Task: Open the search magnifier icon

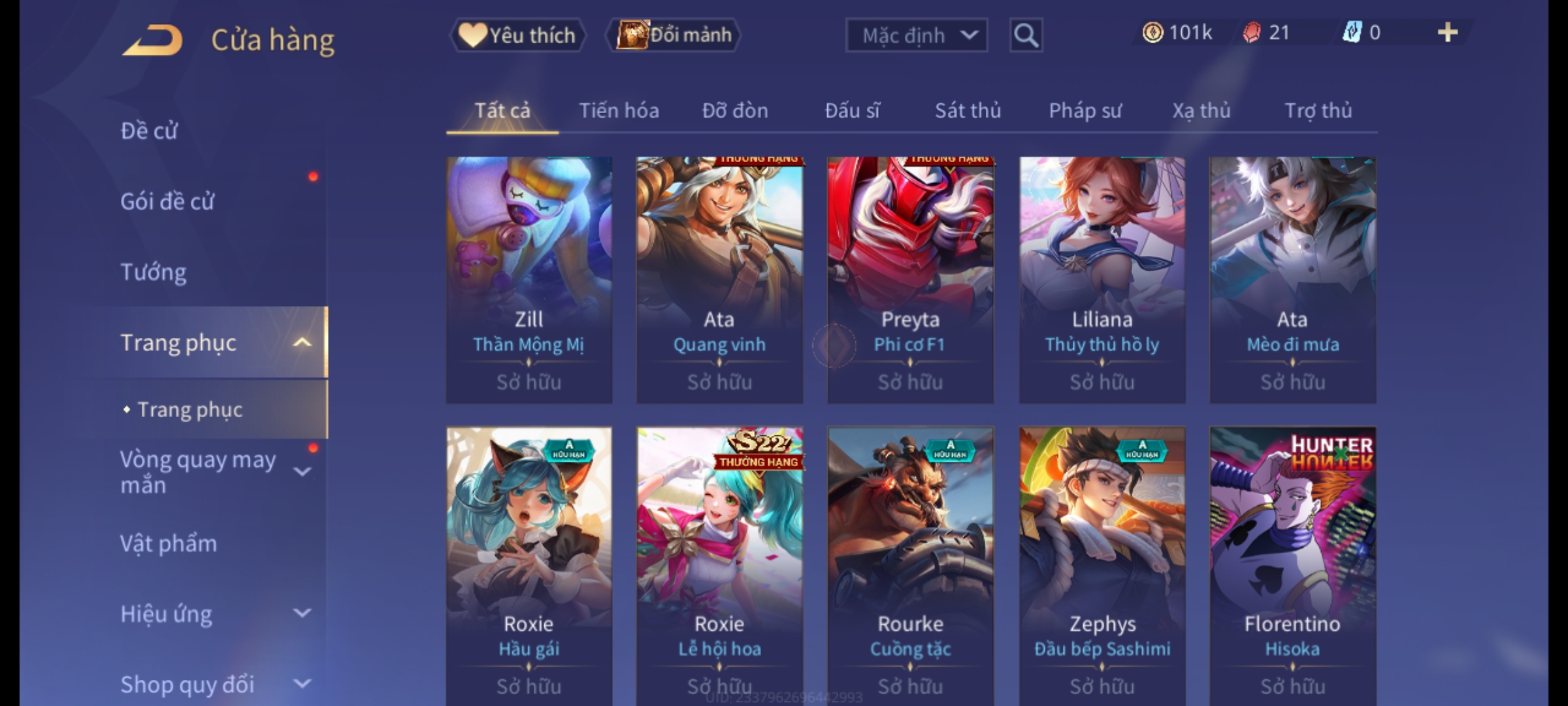Action: (x=1026, y=35)
